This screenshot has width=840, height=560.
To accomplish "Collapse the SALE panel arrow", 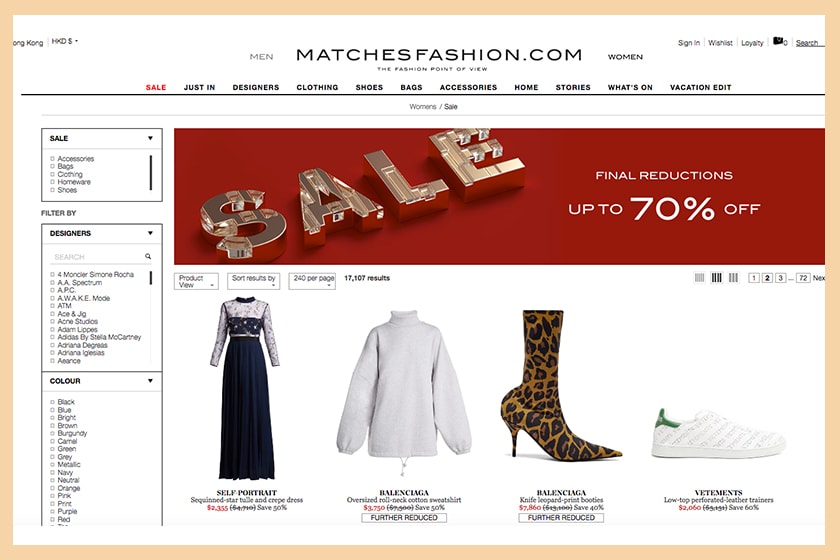I will point(151,138).
